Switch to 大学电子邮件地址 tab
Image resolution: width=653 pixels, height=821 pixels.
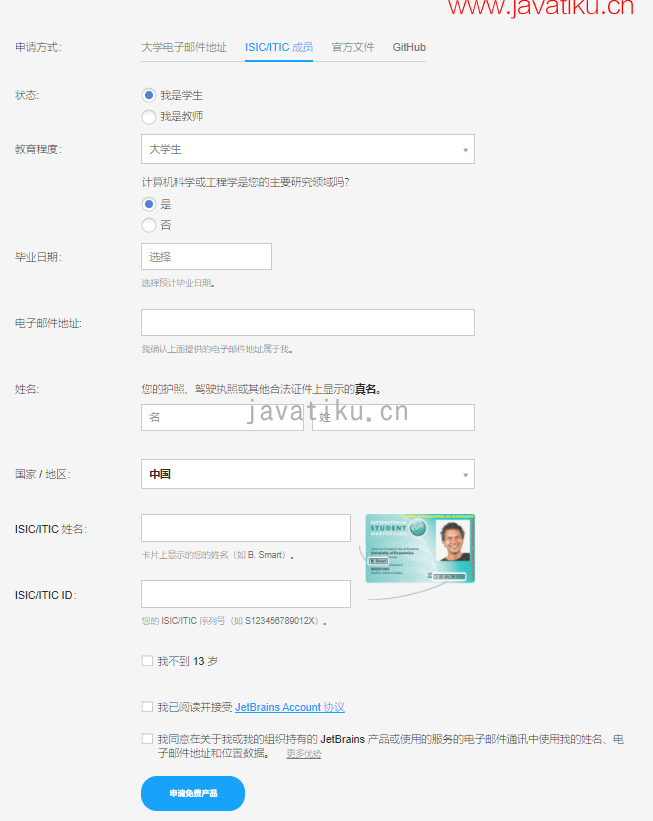coord(184,47)
